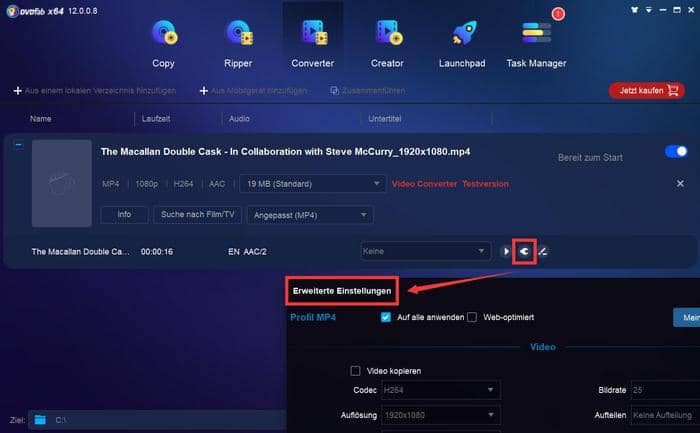Viewport: 700px width, 433px height.
Task: Click the partially visible Mein button
Action: point(687,317)
